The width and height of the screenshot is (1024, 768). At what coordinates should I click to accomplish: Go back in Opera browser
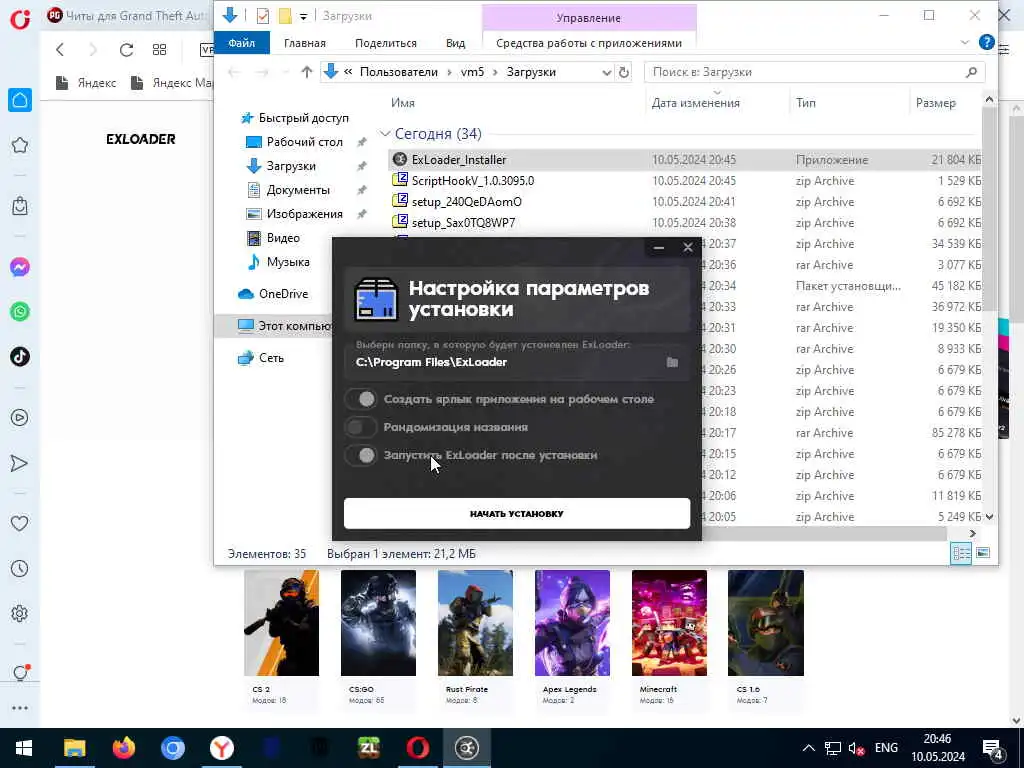tap(60, 50)
